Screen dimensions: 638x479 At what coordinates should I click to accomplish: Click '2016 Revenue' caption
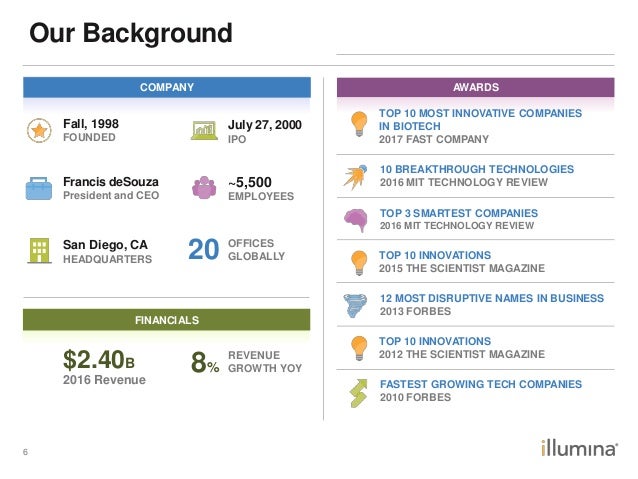[104, 380]
